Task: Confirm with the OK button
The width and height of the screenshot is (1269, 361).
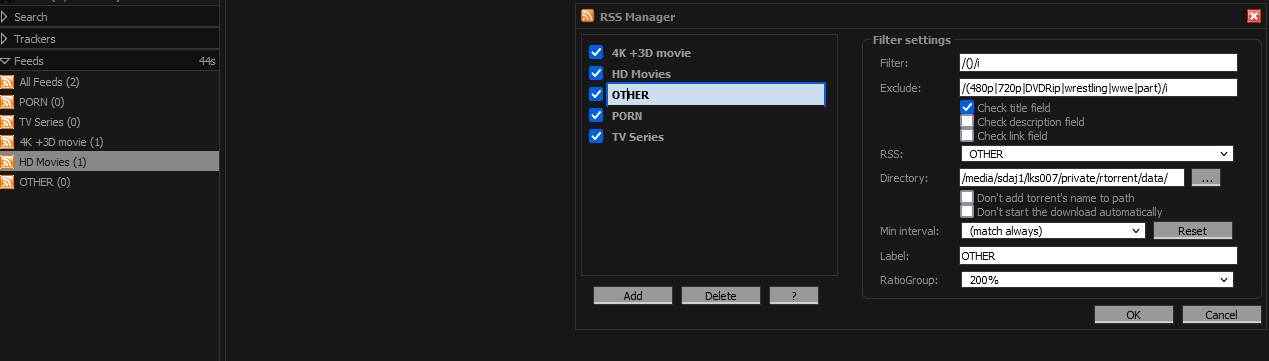Action: pos(1133,315)
